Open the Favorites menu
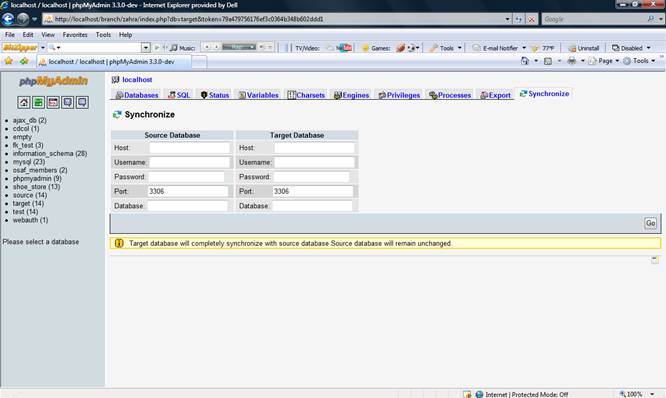 (75, 35)
